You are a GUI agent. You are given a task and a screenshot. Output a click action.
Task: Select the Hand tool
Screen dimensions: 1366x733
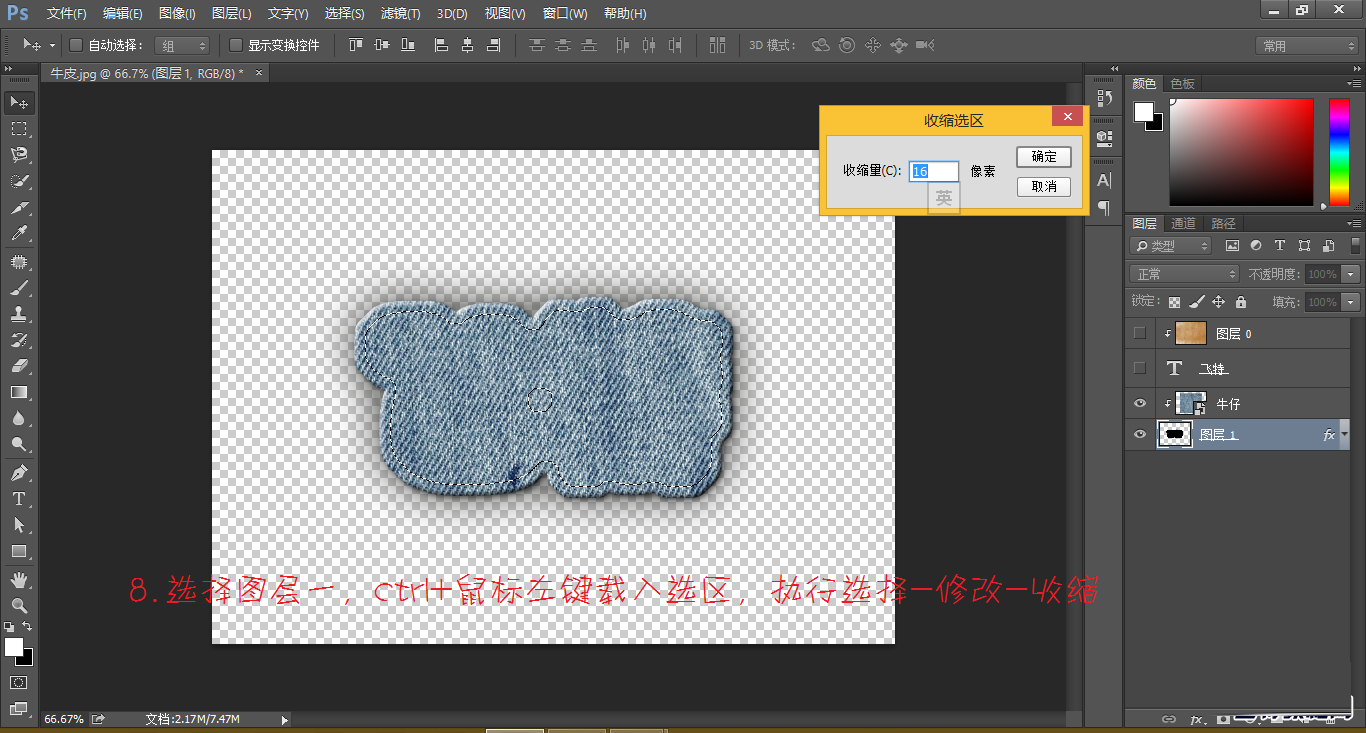coord(18,577)
